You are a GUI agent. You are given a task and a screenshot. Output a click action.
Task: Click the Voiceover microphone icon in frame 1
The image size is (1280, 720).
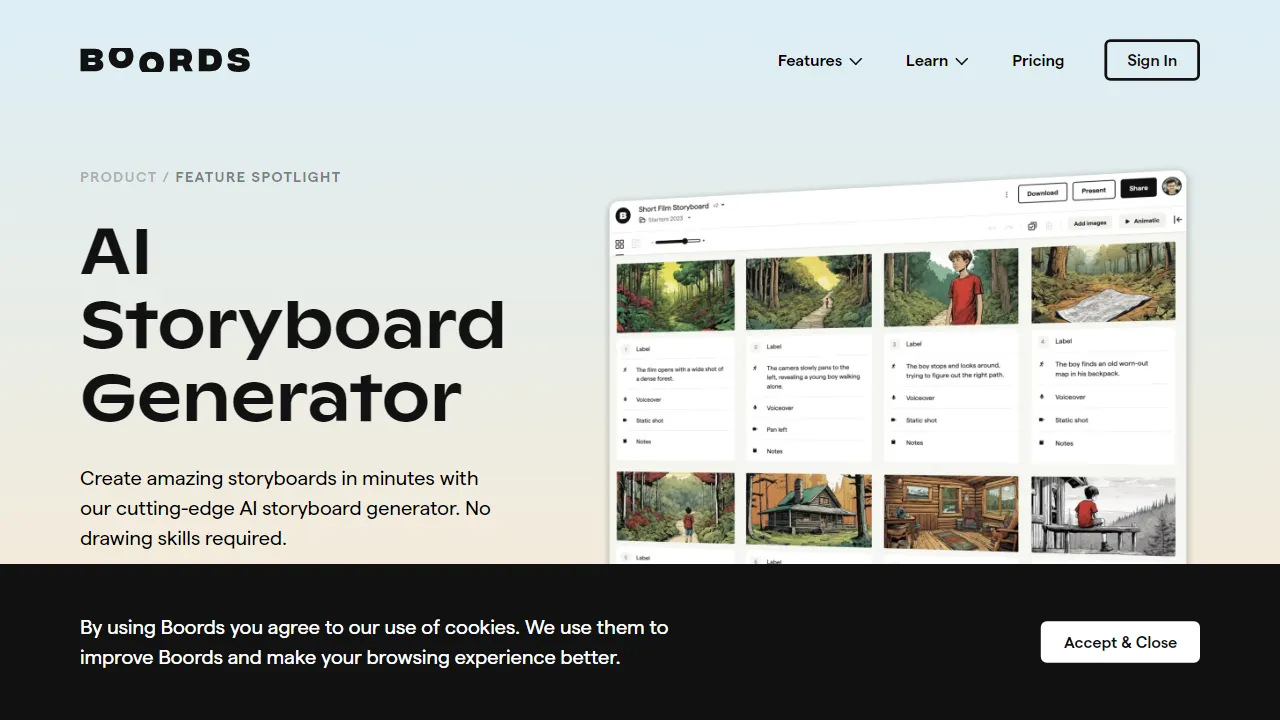point(625,399)
